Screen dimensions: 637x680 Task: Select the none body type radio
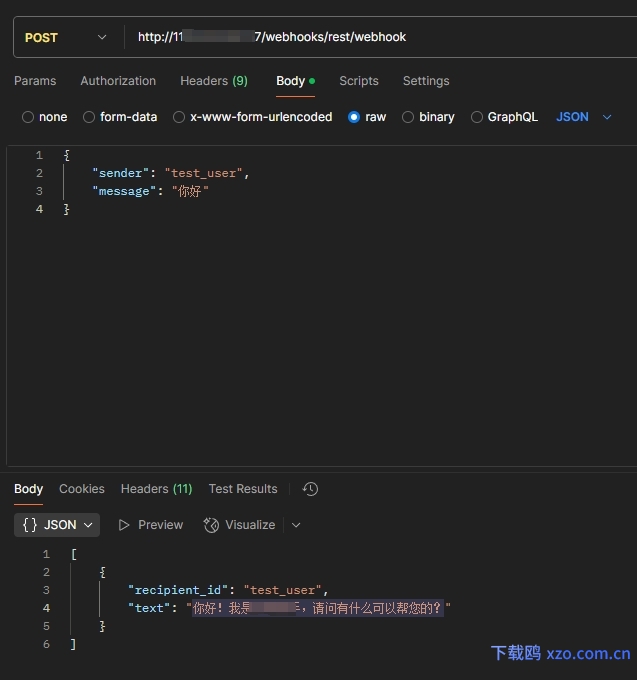[x=28, y=117]
